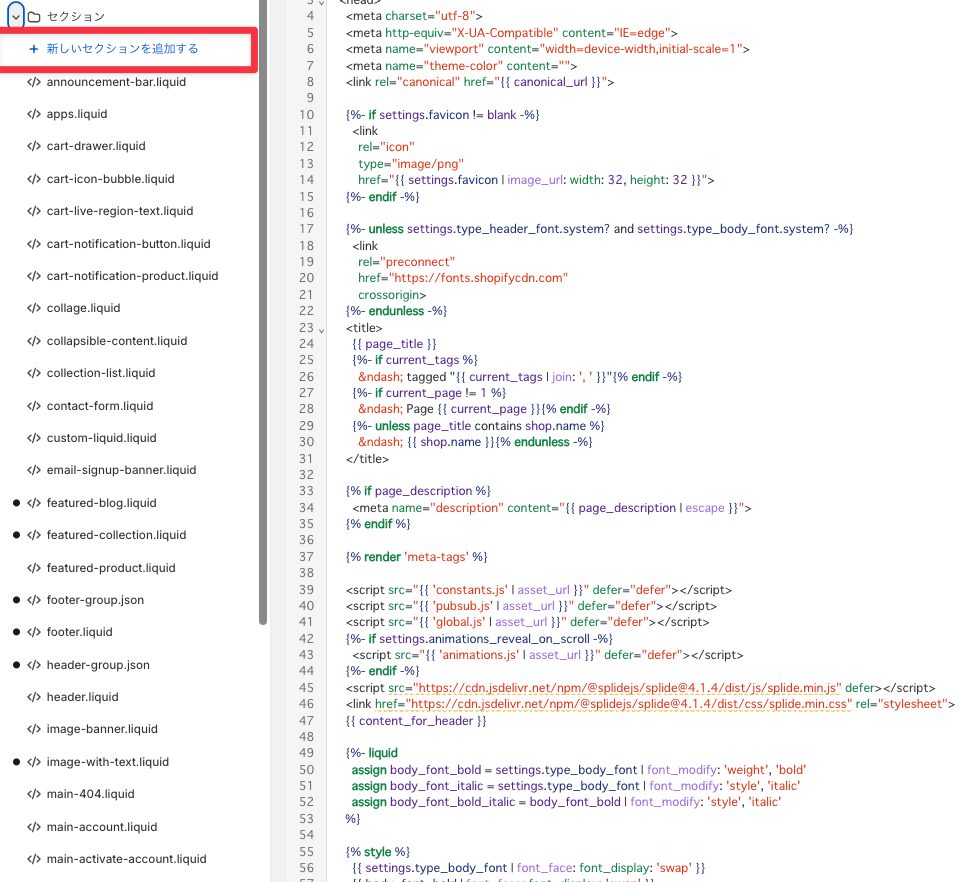Viewport: 960px width, 882px height.
Task: Click line number 45 in the gutter
Action: [306, 687]
